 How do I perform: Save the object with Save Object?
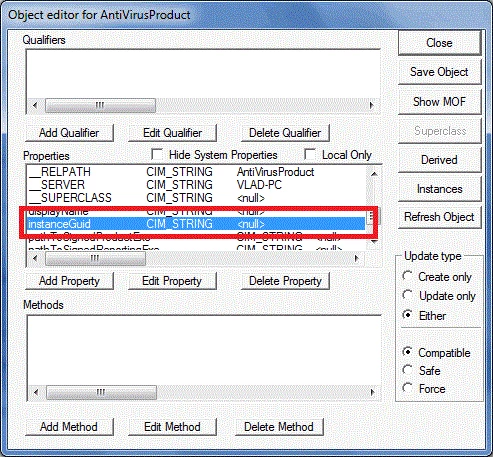(x=439, y=72)
